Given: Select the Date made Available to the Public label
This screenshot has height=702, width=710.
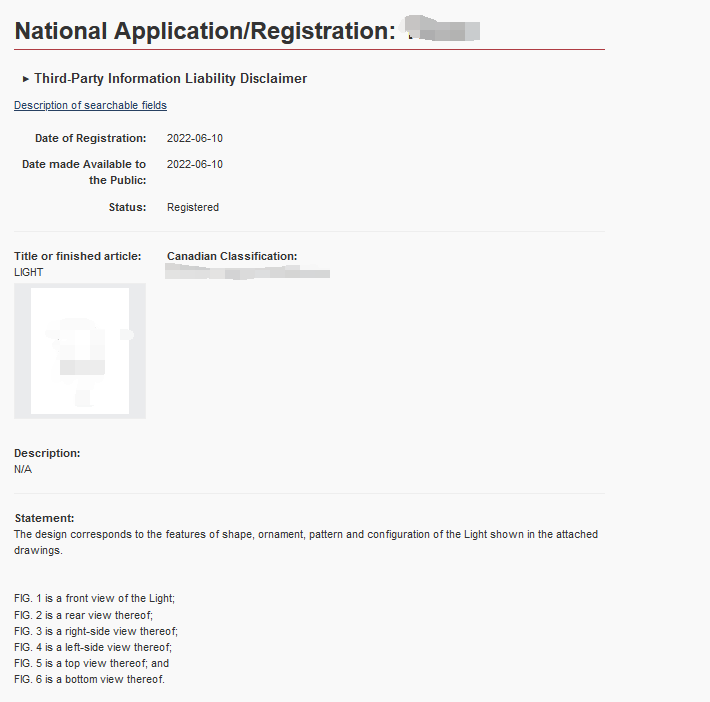Looking at the screenshot, I should tap(84, 172).
